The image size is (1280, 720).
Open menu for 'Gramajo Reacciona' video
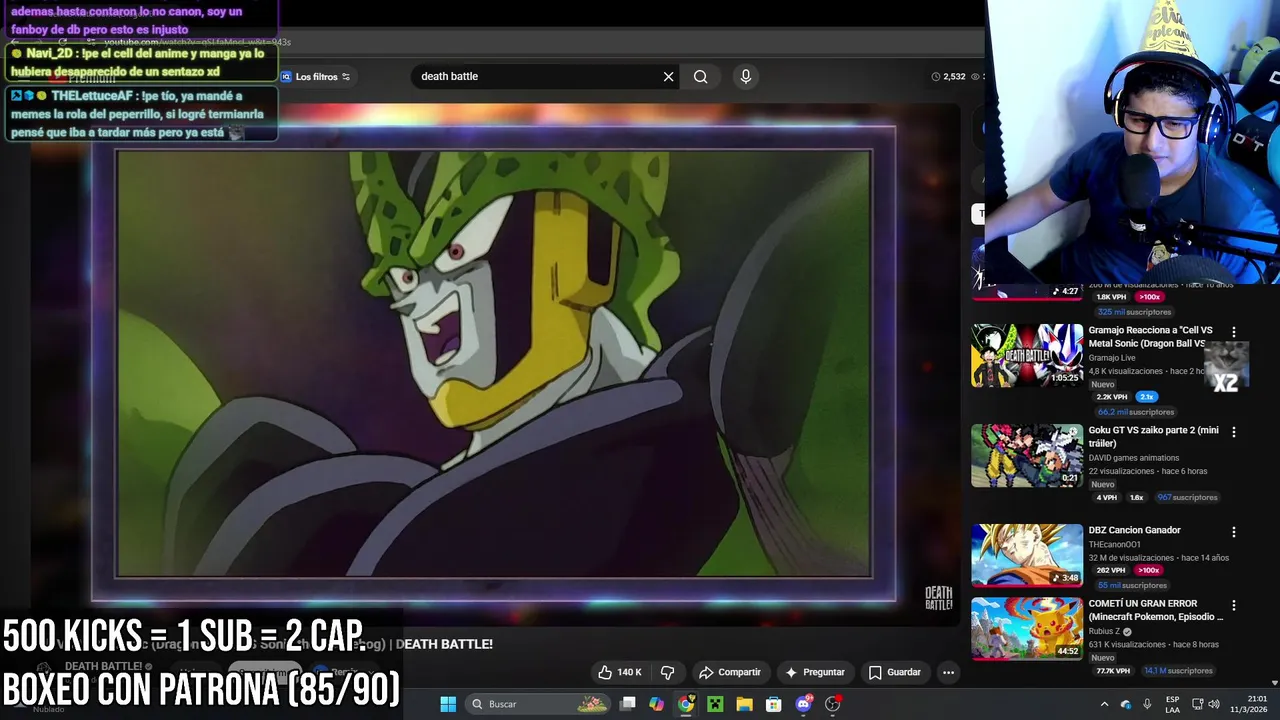coord(1233,332)
